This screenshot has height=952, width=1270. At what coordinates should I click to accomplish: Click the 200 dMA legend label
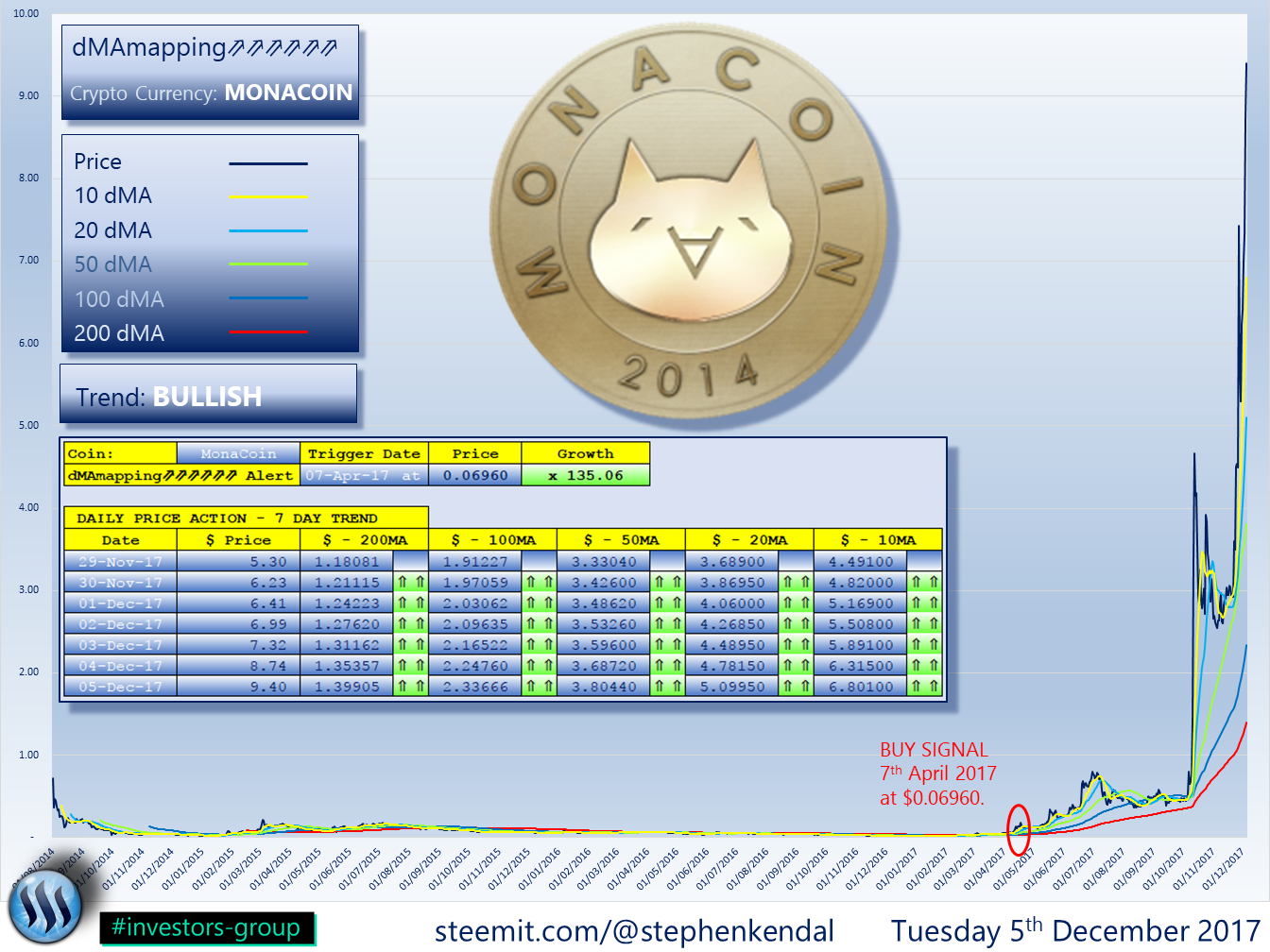pyautogui.click(x=119, y=333)
